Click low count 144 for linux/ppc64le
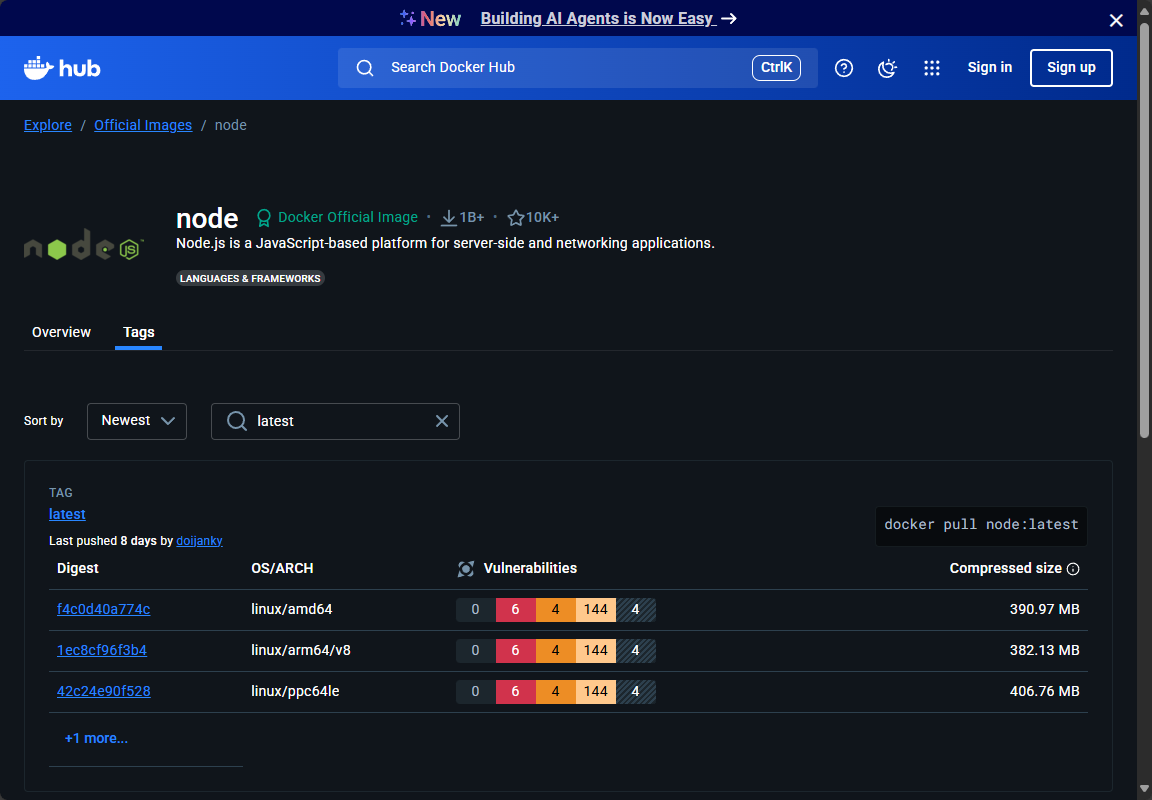The width and height of the screenshot is (1152, 800). [596, 691]
